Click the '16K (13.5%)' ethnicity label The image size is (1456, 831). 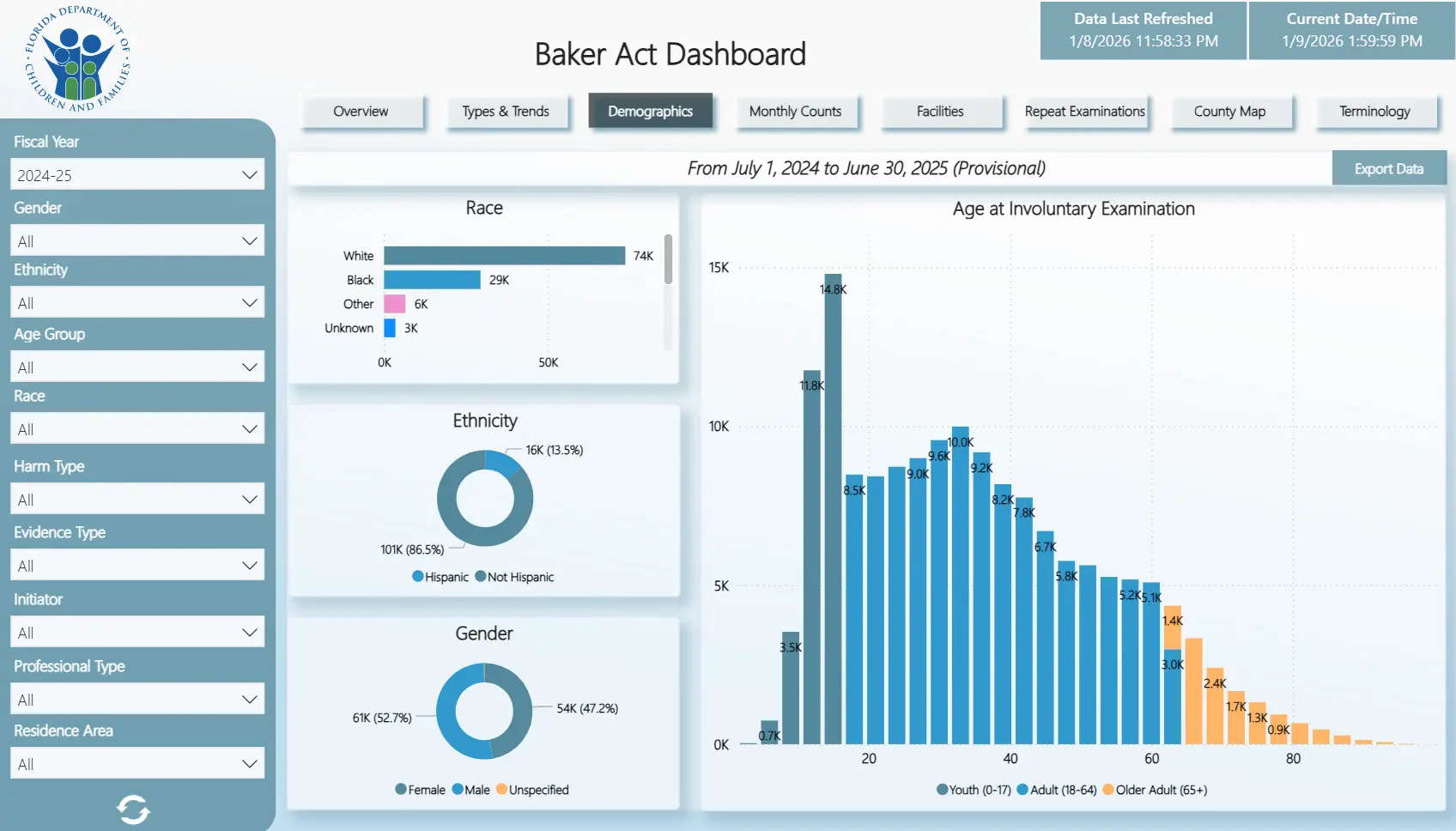555,450
